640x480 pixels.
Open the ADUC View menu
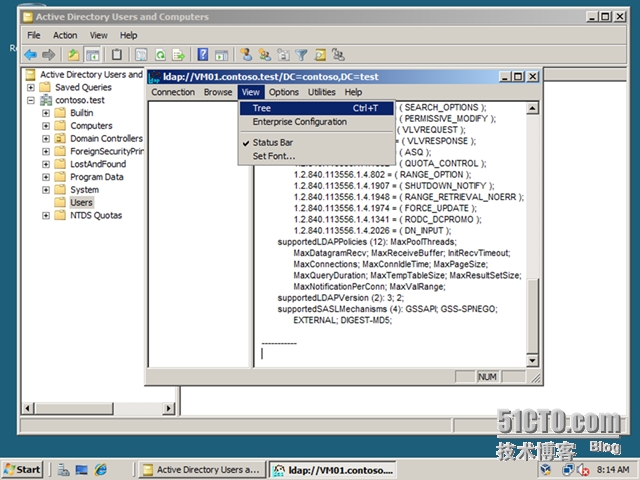click(x=99, y=36)
